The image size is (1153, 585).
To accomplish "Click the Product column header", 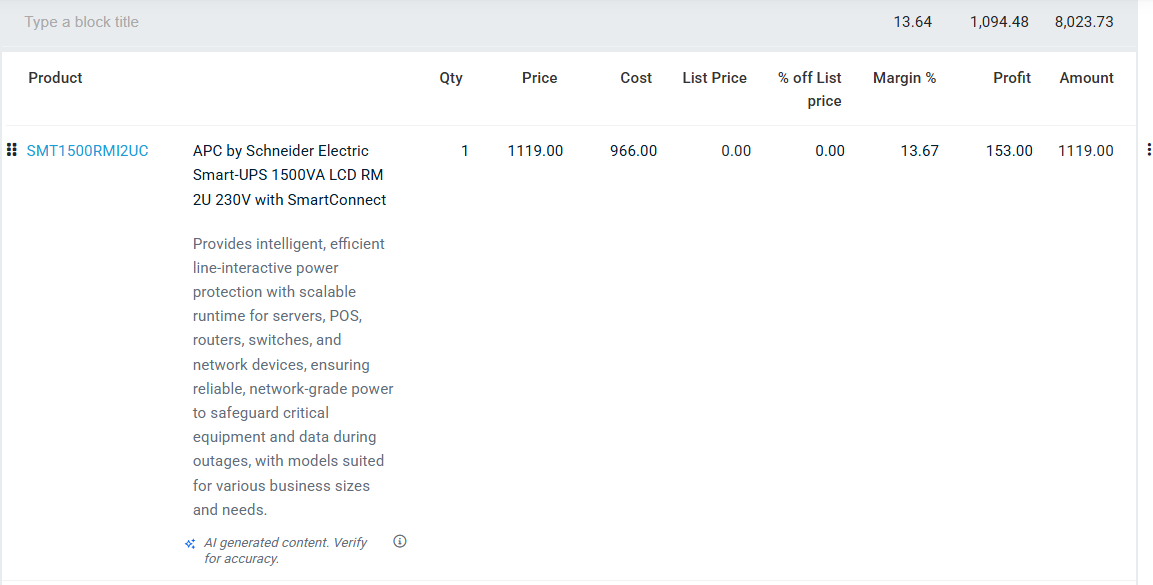I will coord(55,78).
